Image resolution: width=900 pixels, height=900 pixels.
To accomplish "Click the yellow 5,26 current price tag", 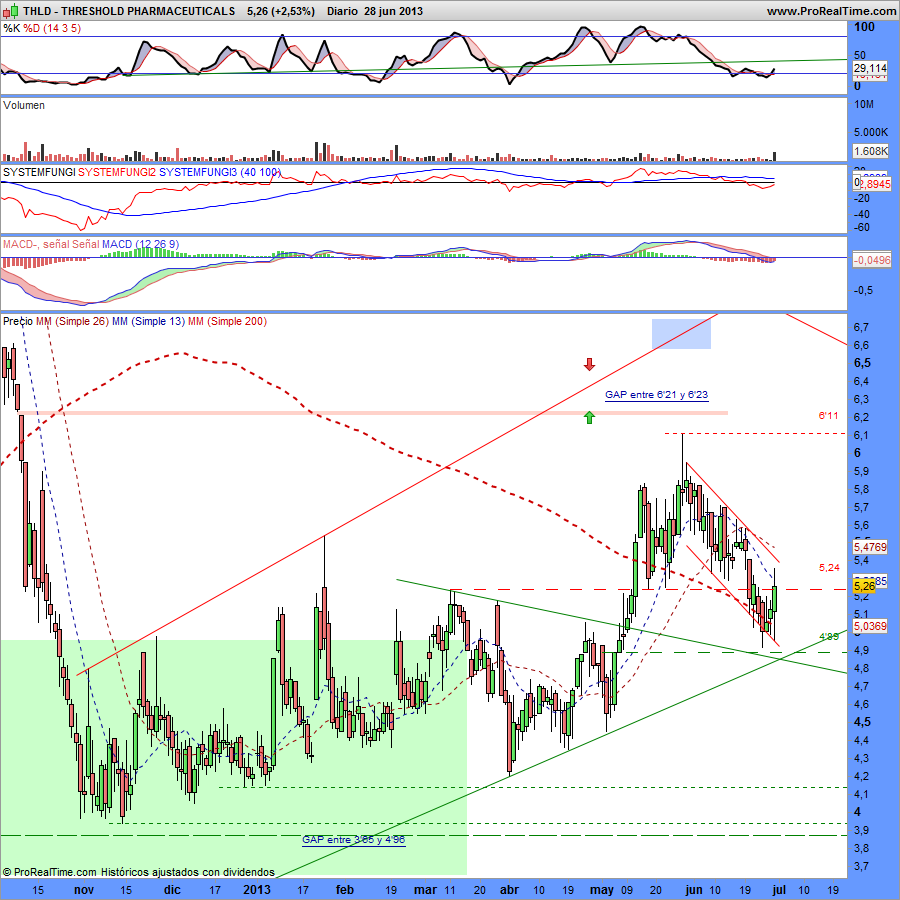I will pos(864,586).
